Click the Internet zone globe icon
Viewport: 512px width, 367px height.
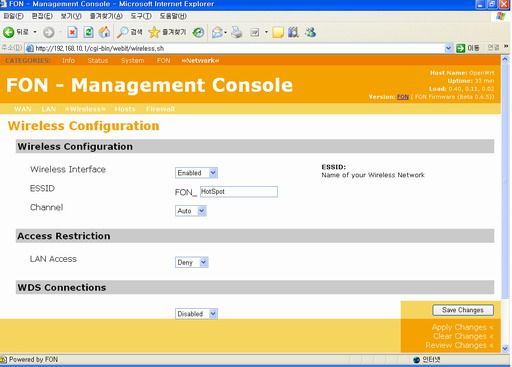coord(416,360)
